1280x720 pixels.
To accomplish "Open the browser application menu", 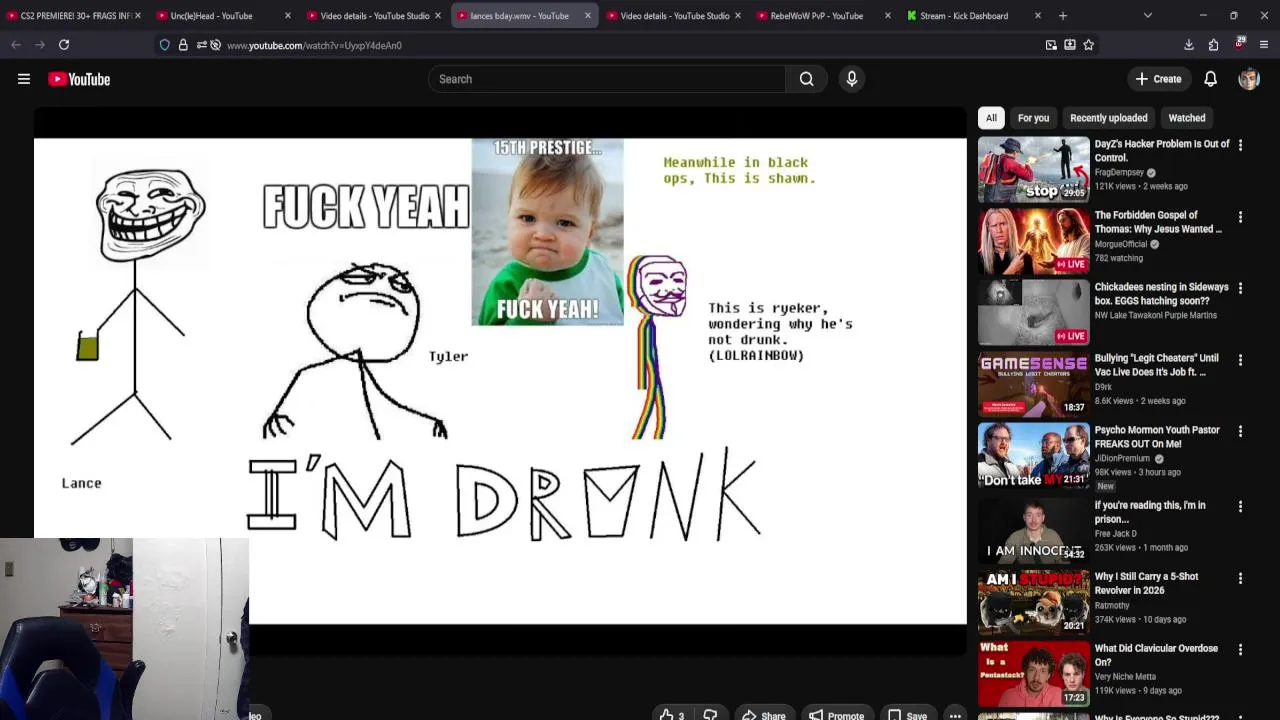I will [1264, 45].
